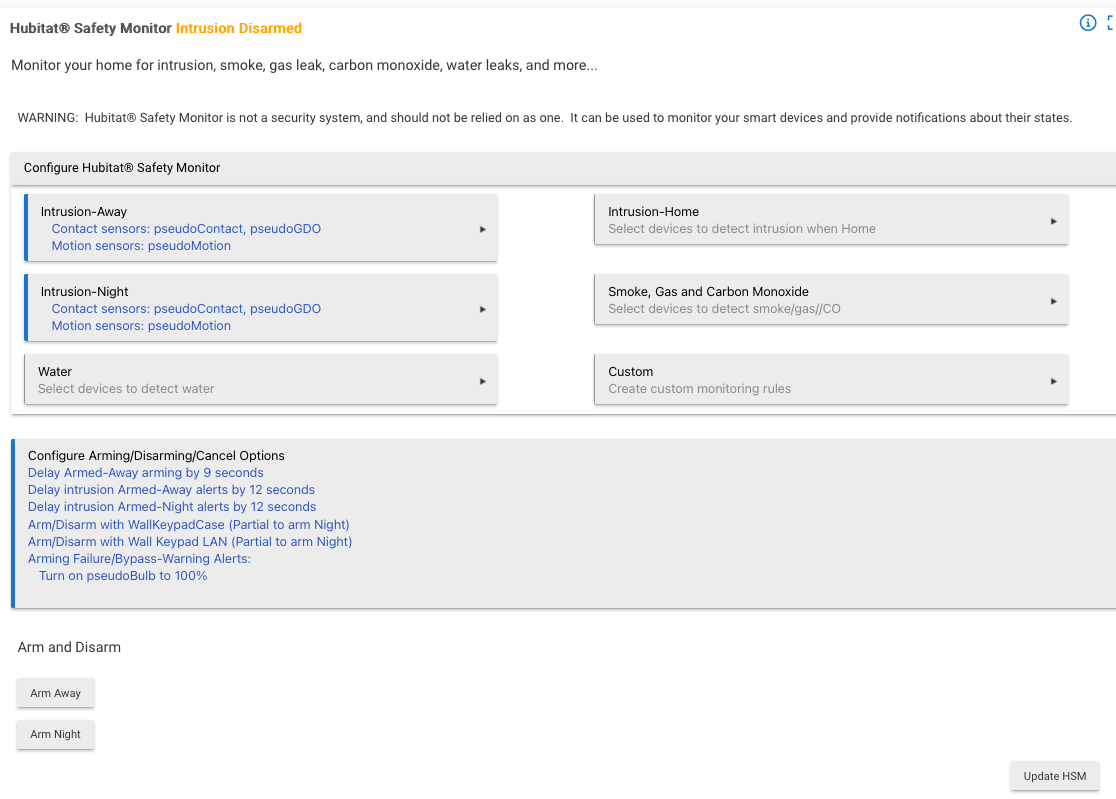Click the Arm Night button
1116x799 pixels.
click(x=56, y=734)
